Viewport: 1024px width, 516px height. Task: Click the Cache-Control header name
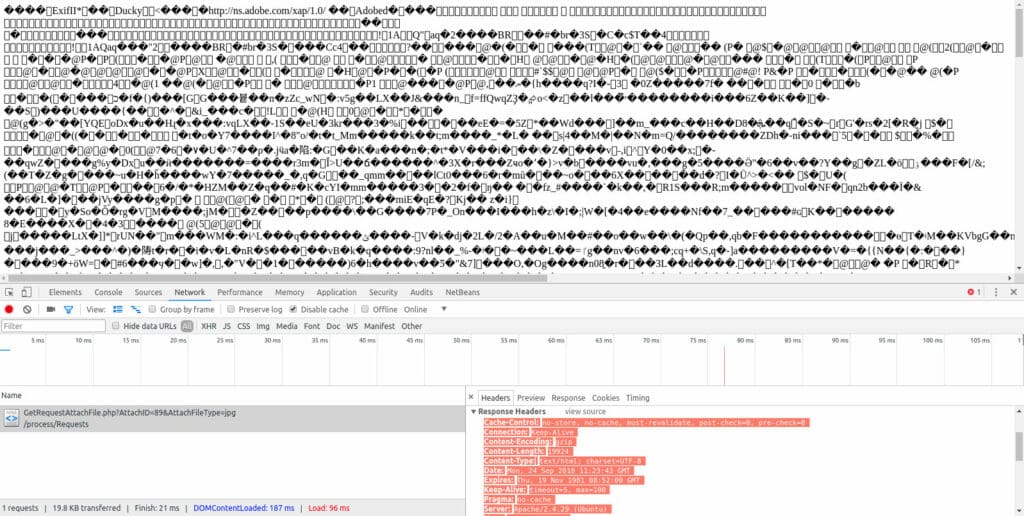point(512,423)
